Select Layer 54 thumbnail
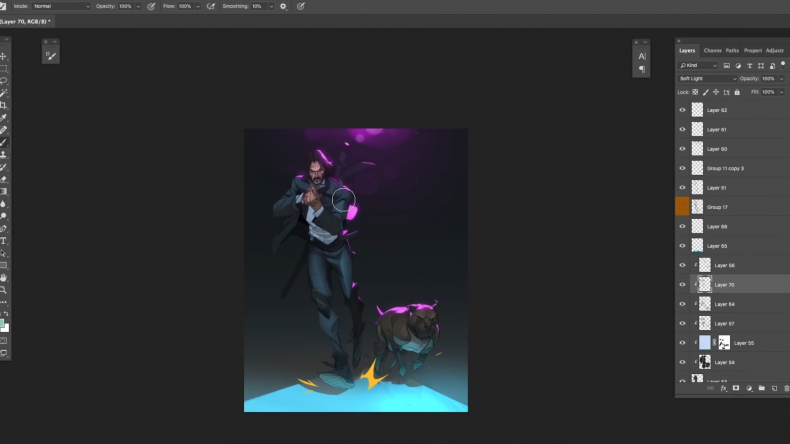 [x=705, y=362]
